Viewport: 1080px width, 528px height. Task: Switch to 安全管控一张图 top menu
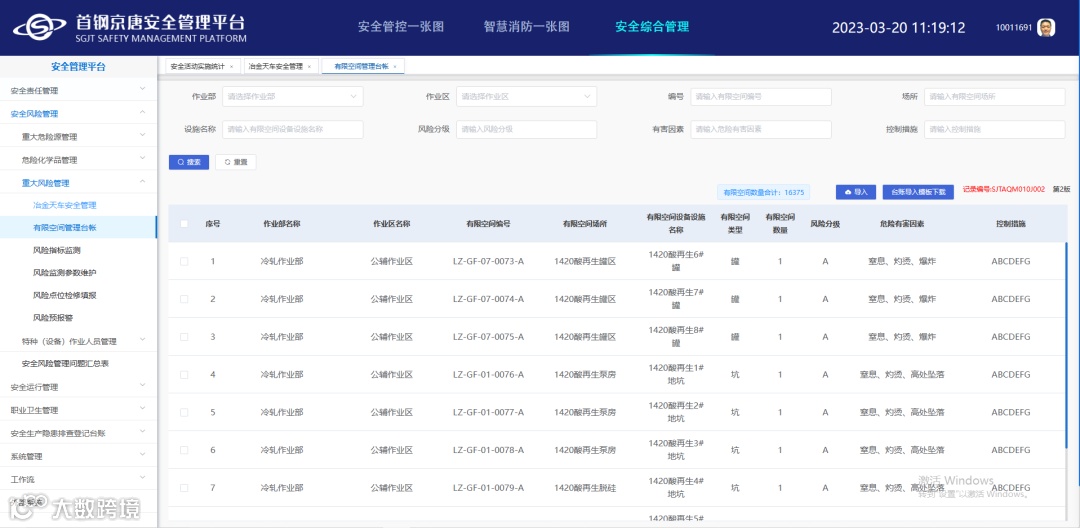[x=401, y=27]
